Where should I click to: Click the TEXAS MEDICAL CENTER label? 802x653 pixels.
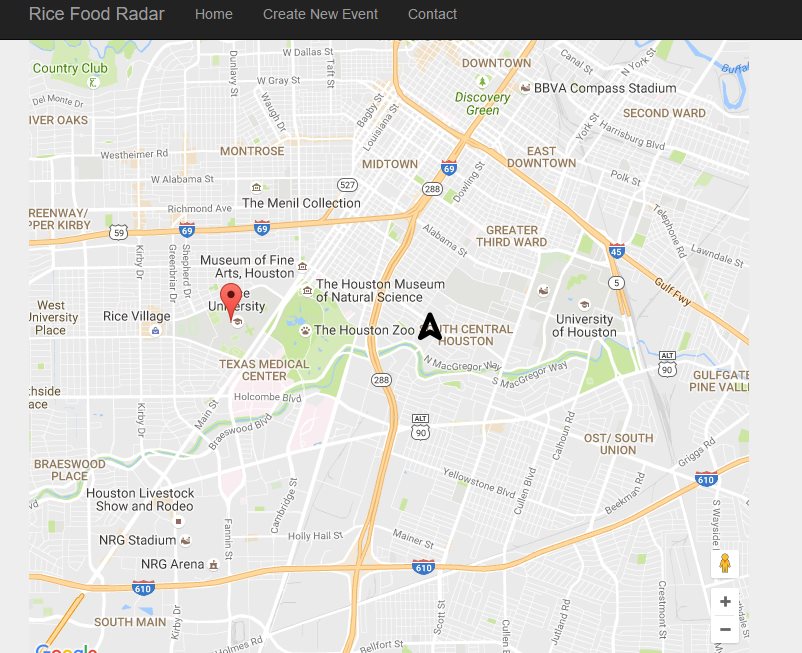coord(264,370)
